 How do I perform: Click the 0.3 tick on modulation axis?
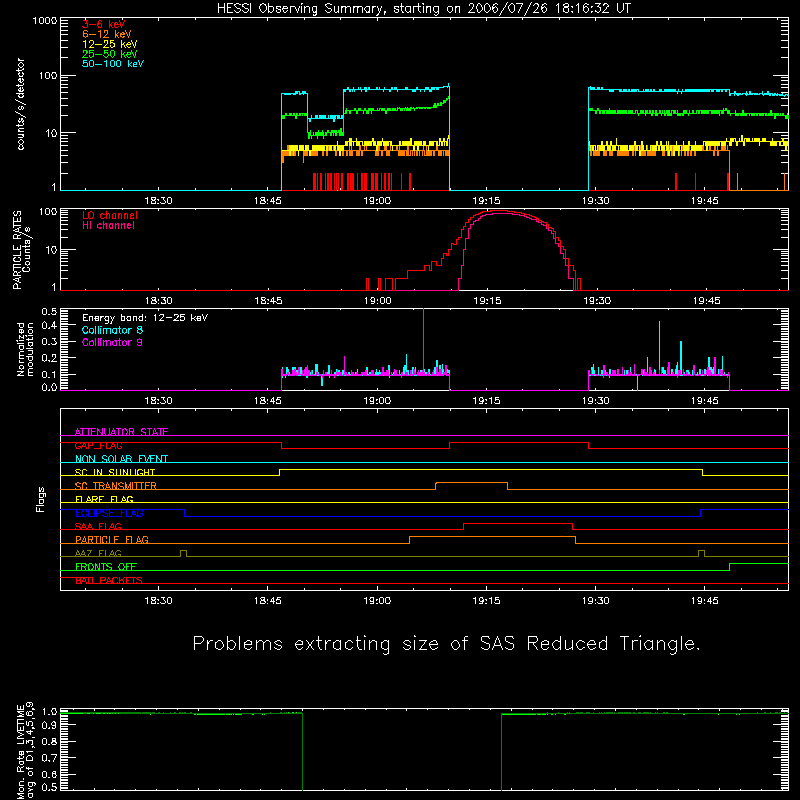tap(49, 342)
